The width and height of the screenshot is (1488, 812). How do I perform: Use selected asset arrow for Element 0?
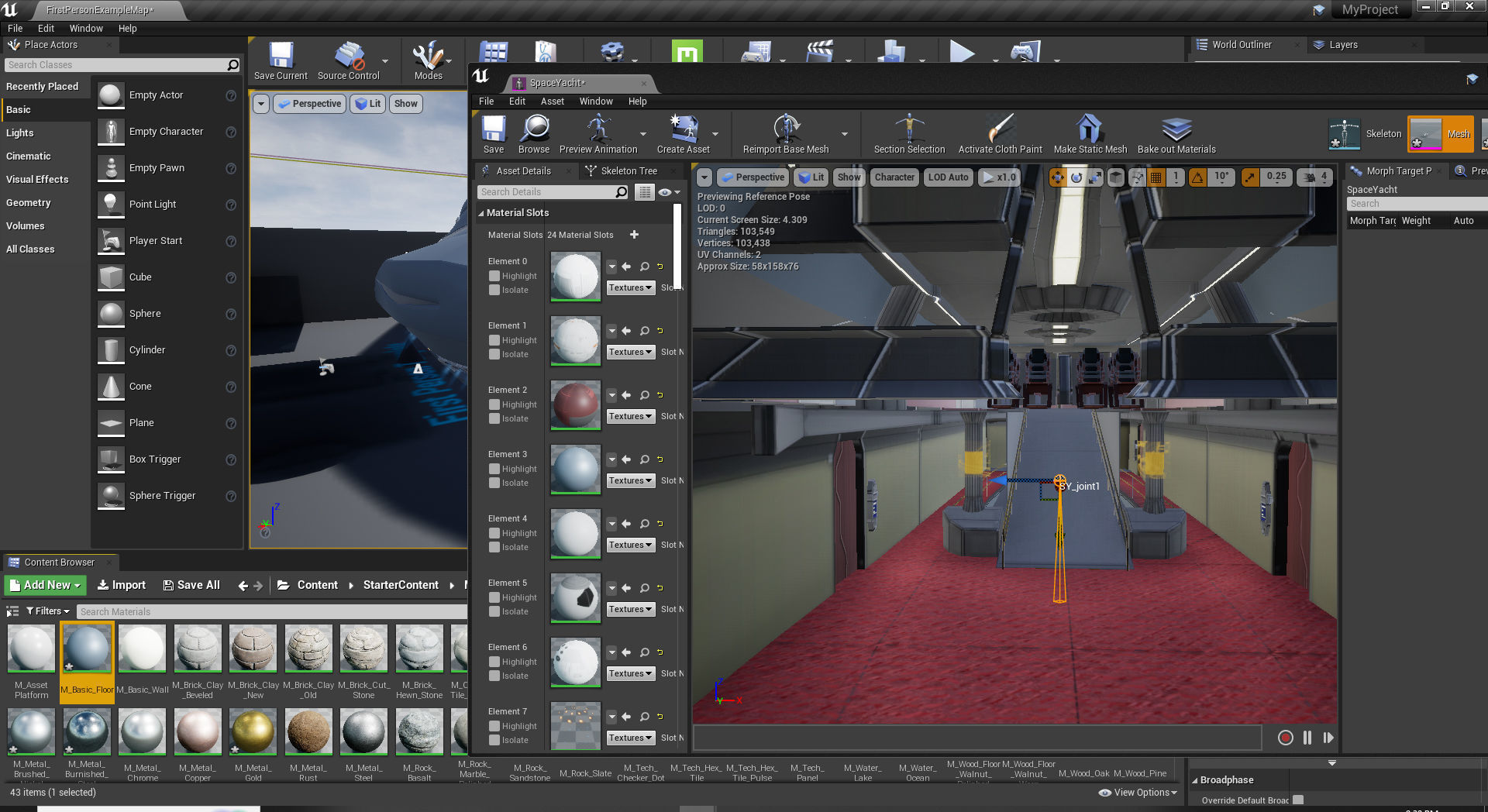[x=626, y=267]
